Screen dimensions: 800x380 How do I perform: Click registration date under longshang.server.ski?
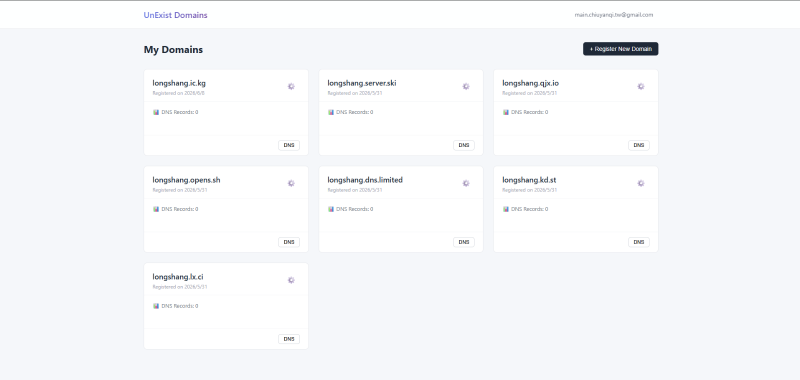355,93
